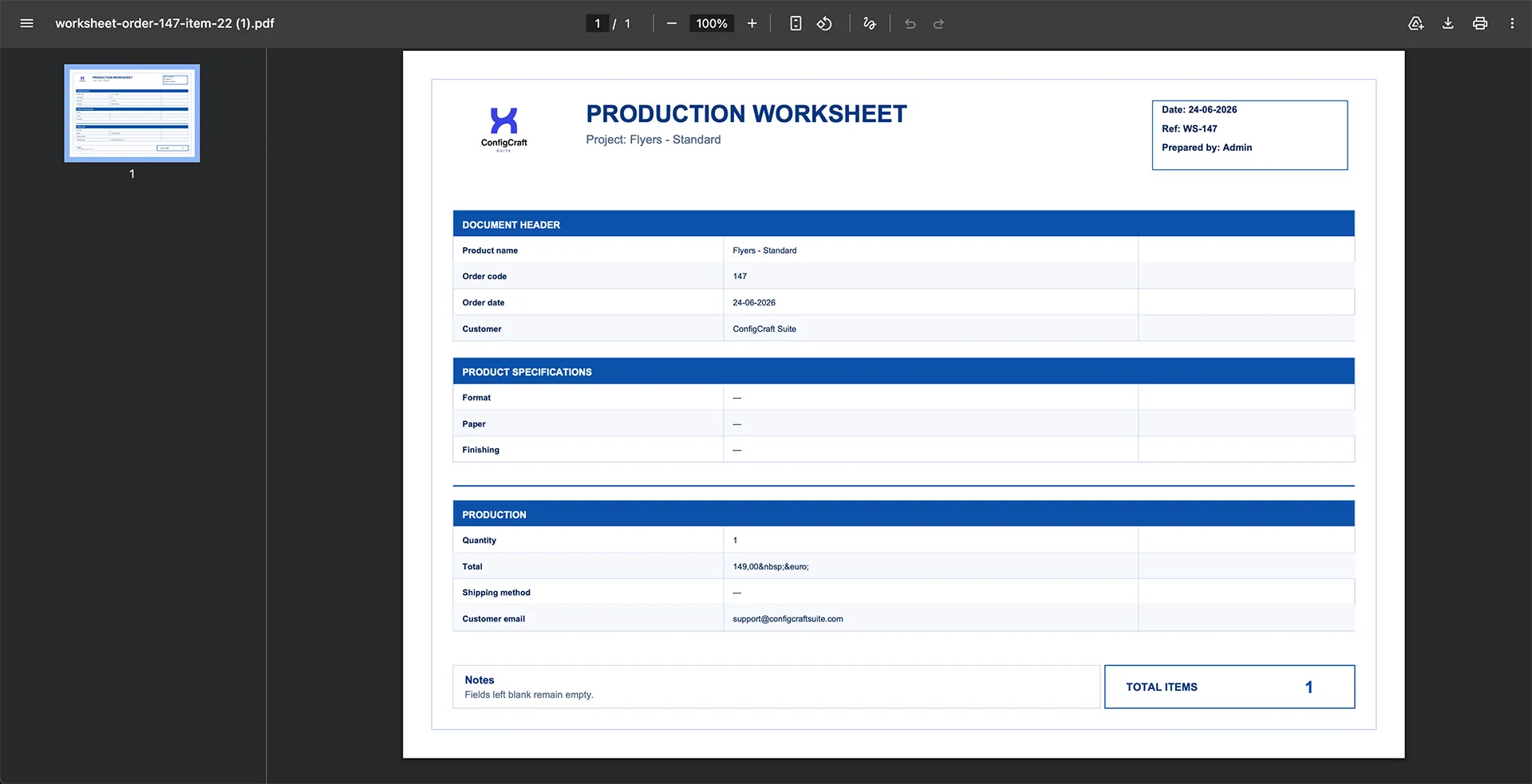Click the Quantity row label
Image resolution: width=1532 pixels, height=784 pixels.
479,540
